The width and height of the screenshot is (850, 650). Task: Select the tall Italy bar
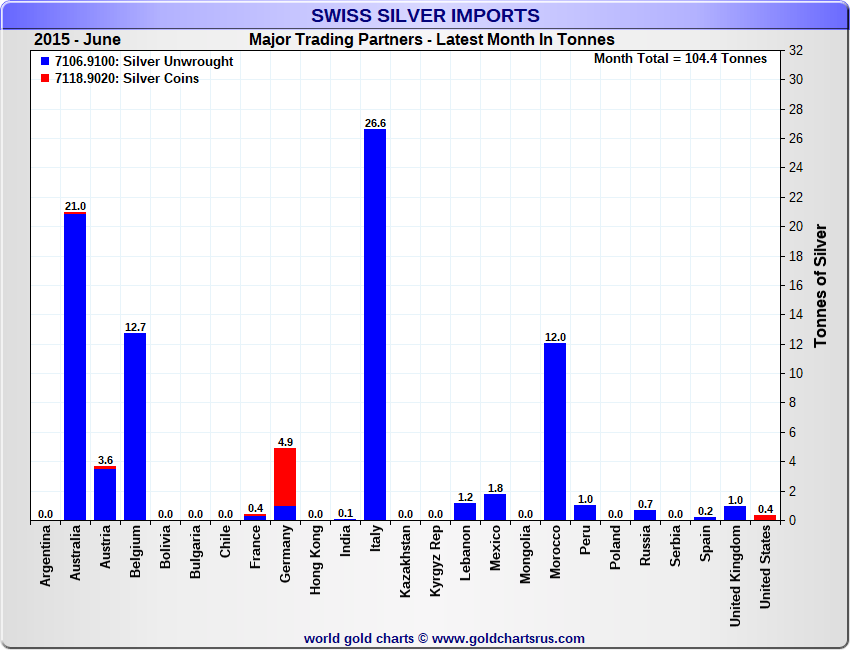(x=375, y=325)
